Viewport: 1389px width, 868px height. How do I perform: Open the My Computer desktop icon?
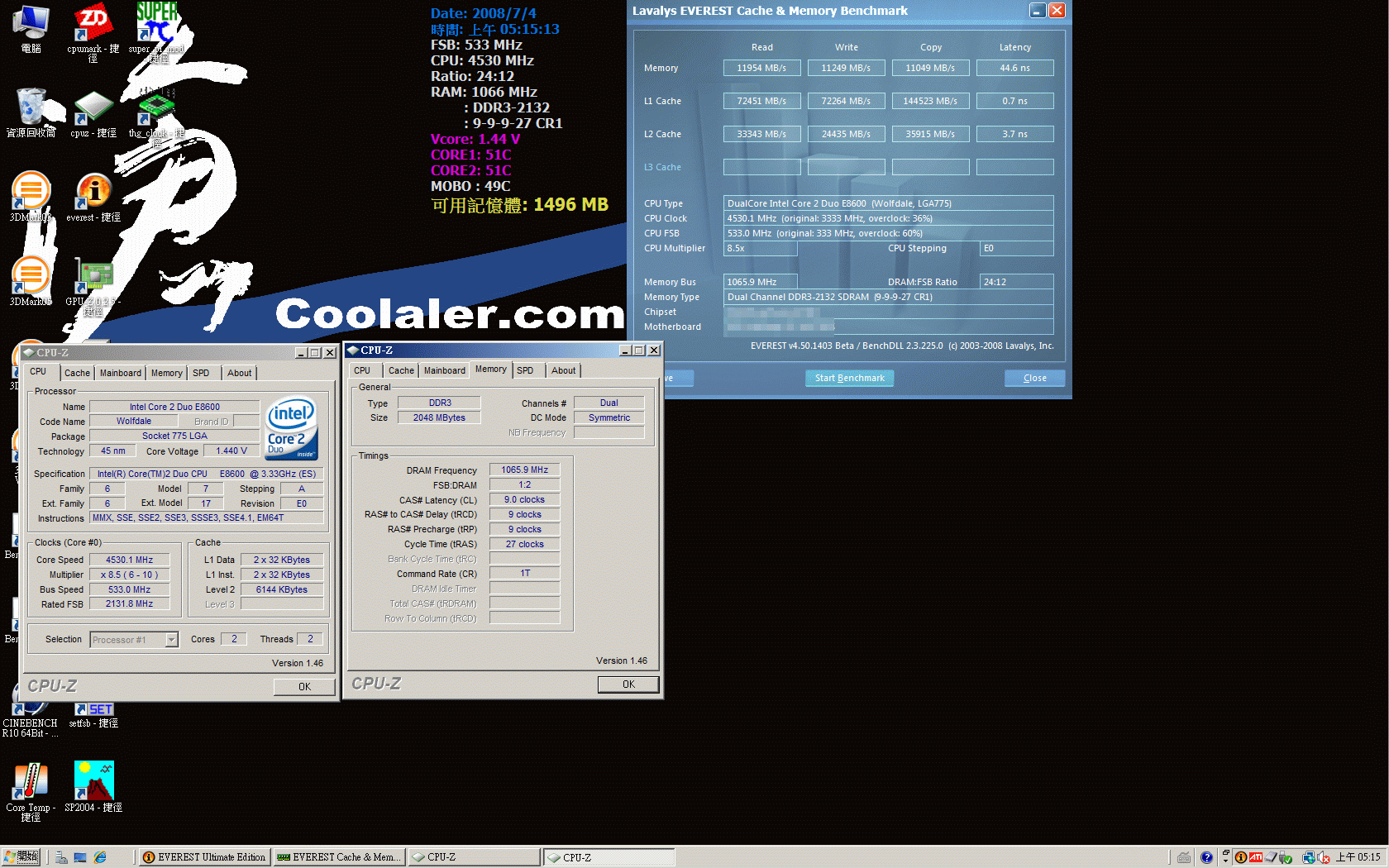(x=31, y=27)
